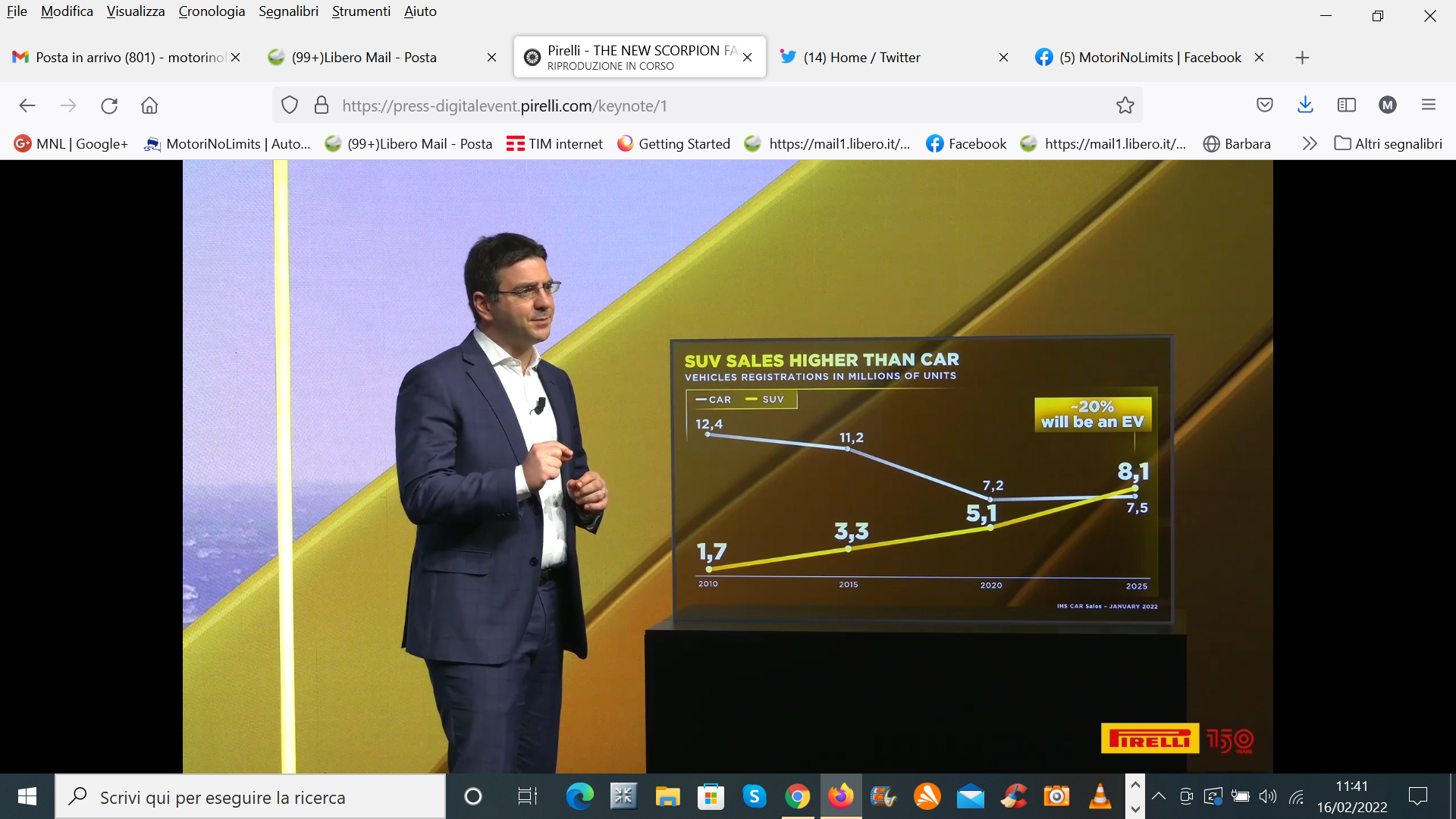Show more bookmarks chevron
Image resolution: width=1456 pixels, height=819 pixels.
pos(1310,143)
